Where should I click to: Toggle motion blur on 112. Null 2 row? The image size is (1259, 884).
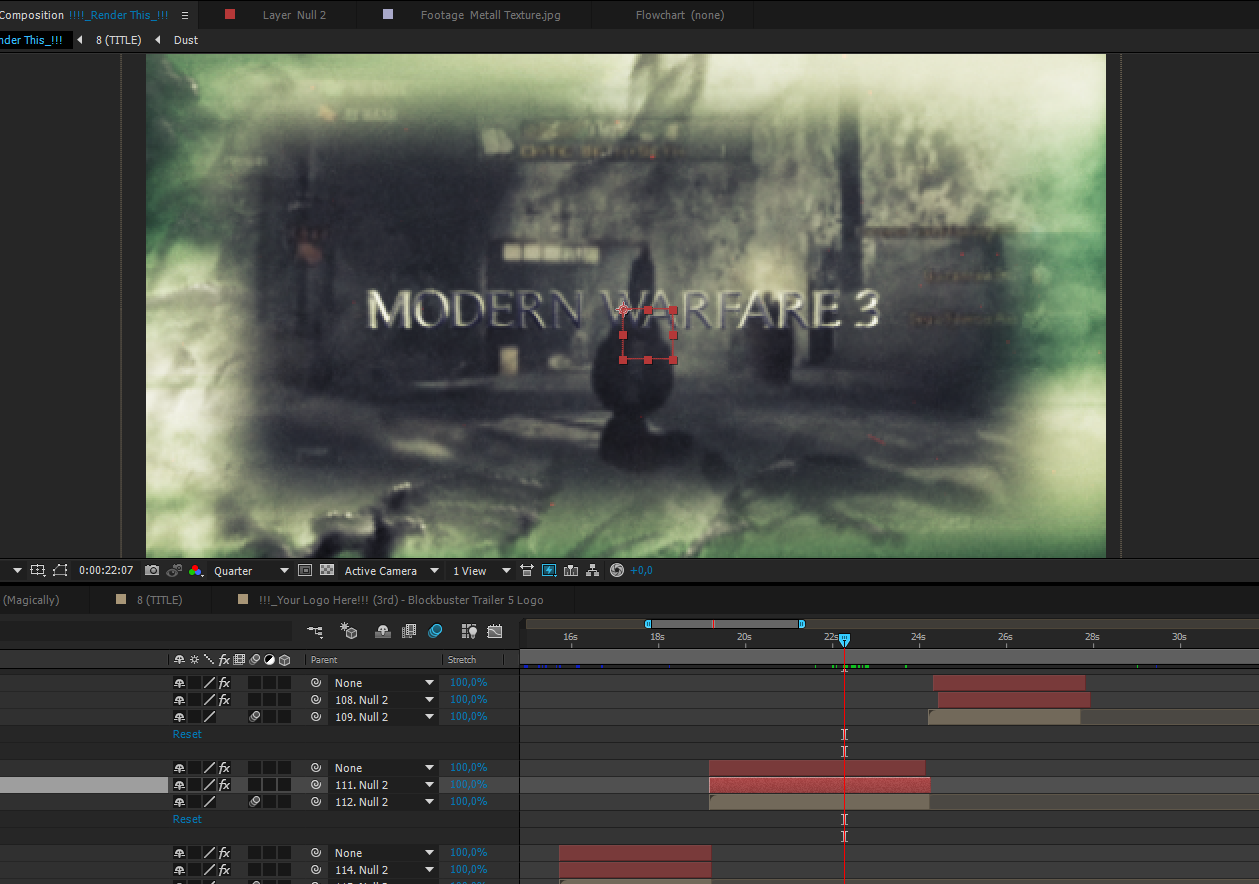(x=255, y=802)
